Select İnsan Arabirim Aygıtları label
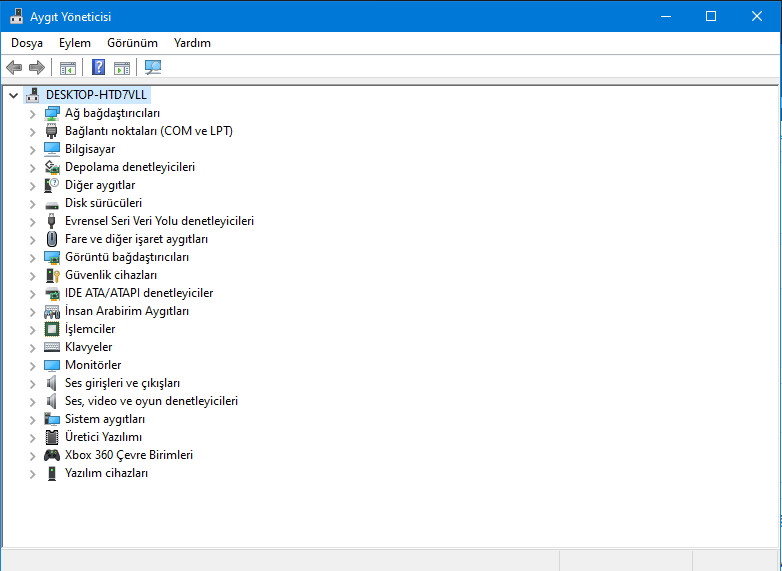This screenshot has width=782, height=571. tap(127, 311)
